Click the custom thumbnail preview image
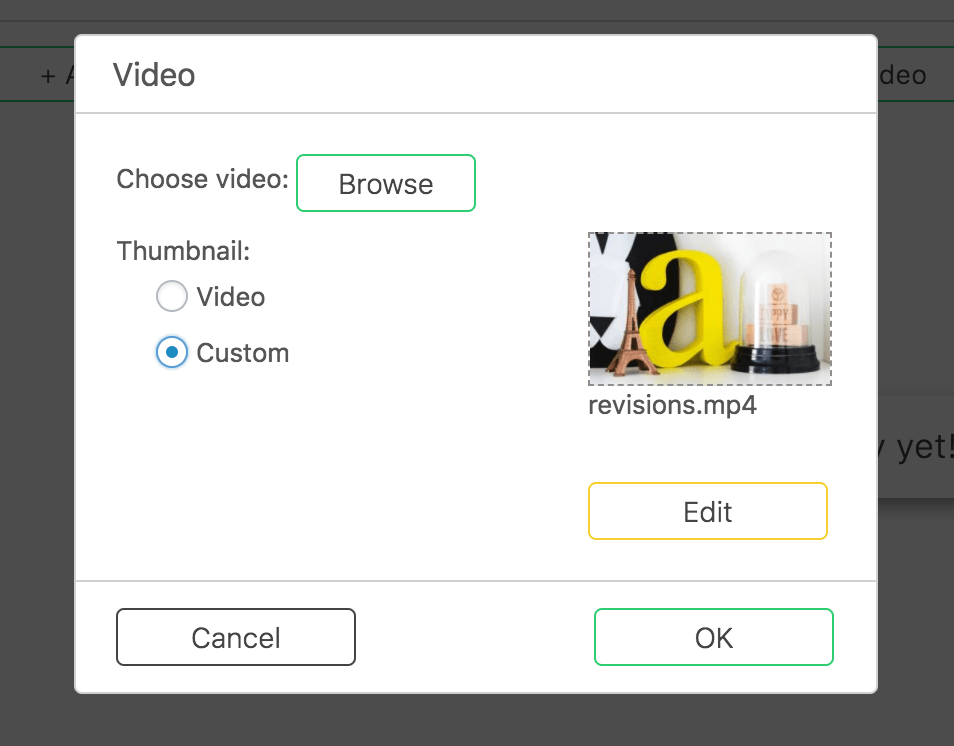Viewport: 954px width, 746px height. [709, 309]
